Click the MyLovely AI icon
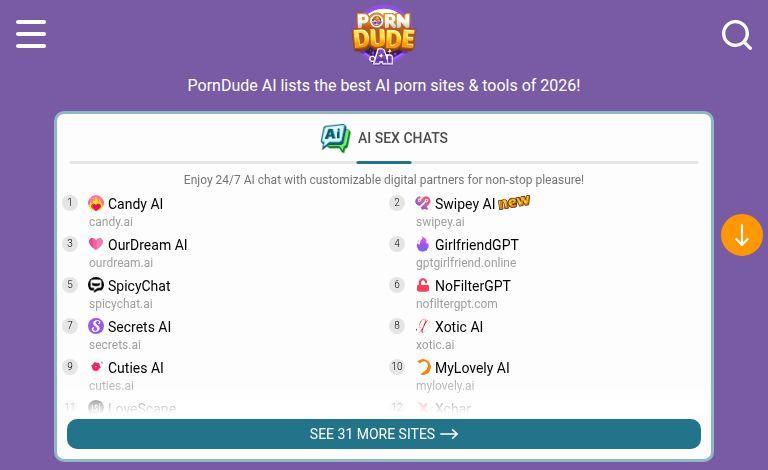The width and height of the screenshot is (768, 470). point(423,367)
